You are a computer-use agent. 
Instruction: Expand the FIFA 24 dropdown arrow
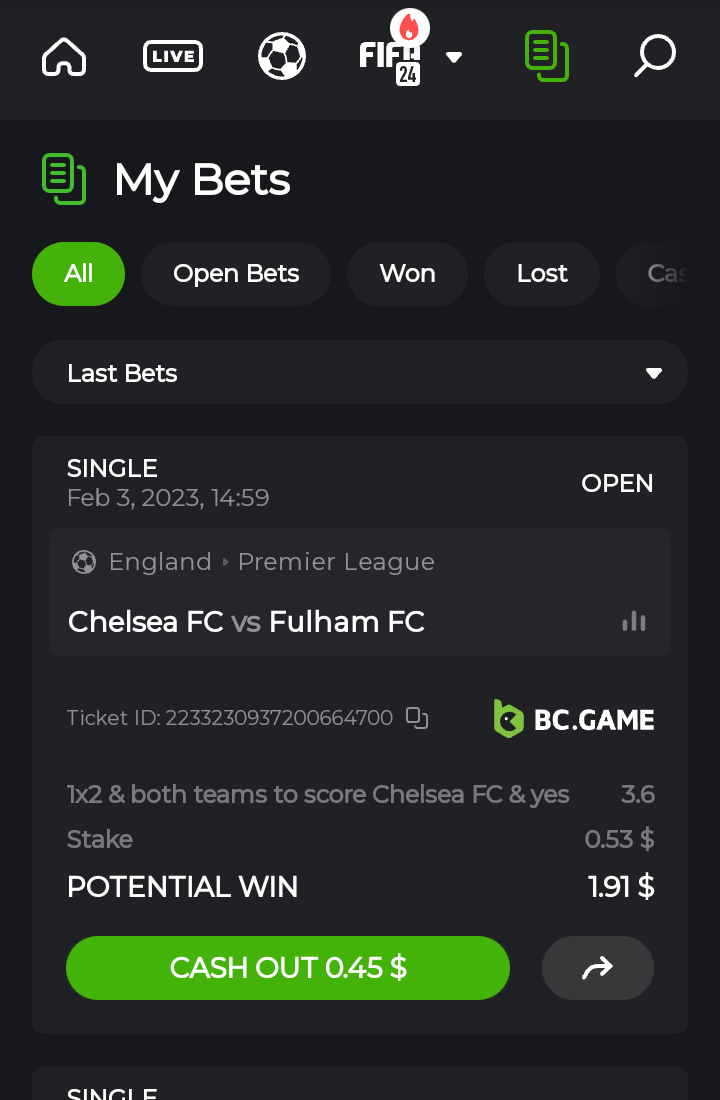pyautogui.click(x=454, y=57)
